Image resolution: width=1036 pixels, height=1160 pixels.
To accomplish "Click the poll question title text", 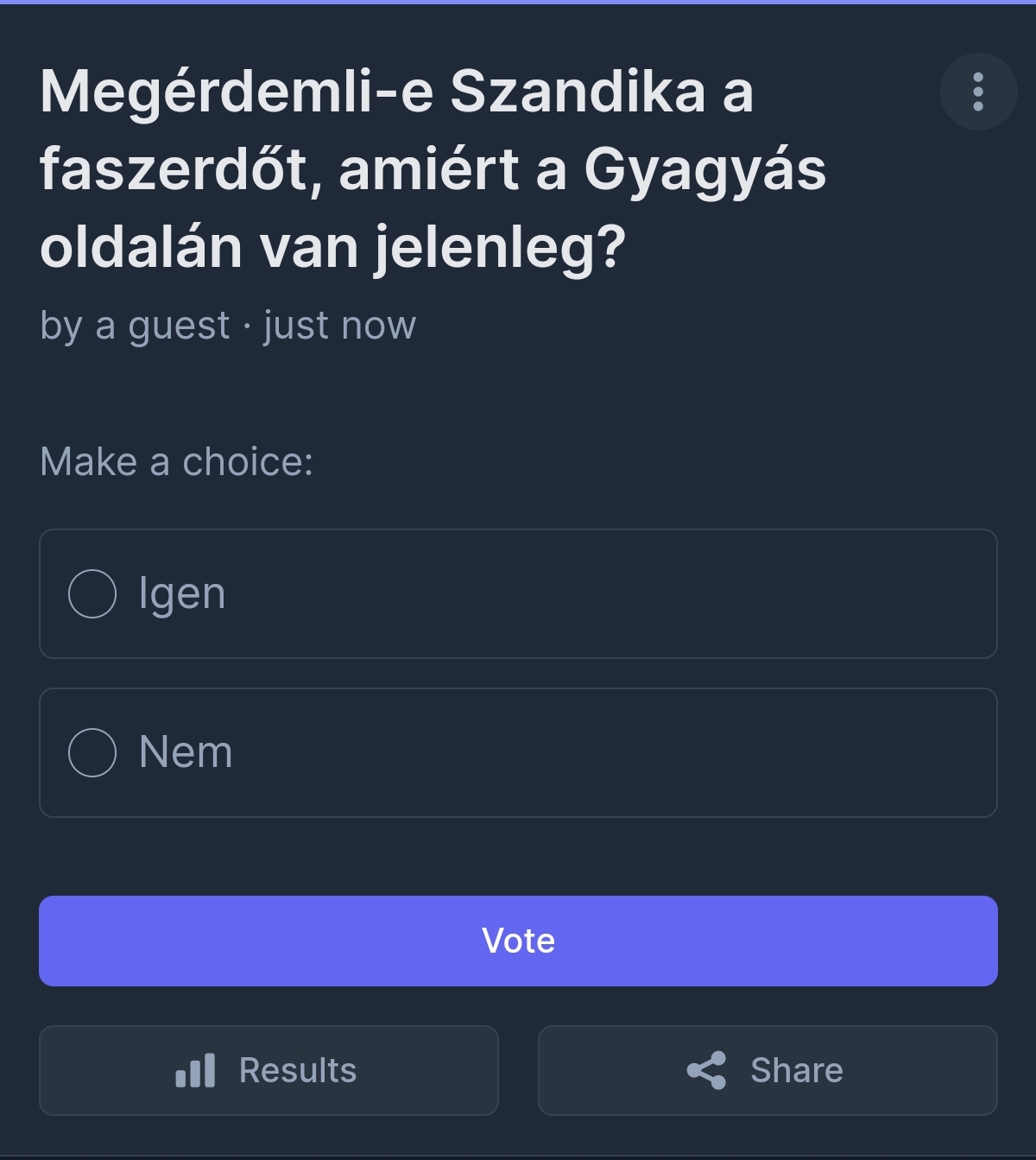I will pyautogui.click(x=433, y=168).
